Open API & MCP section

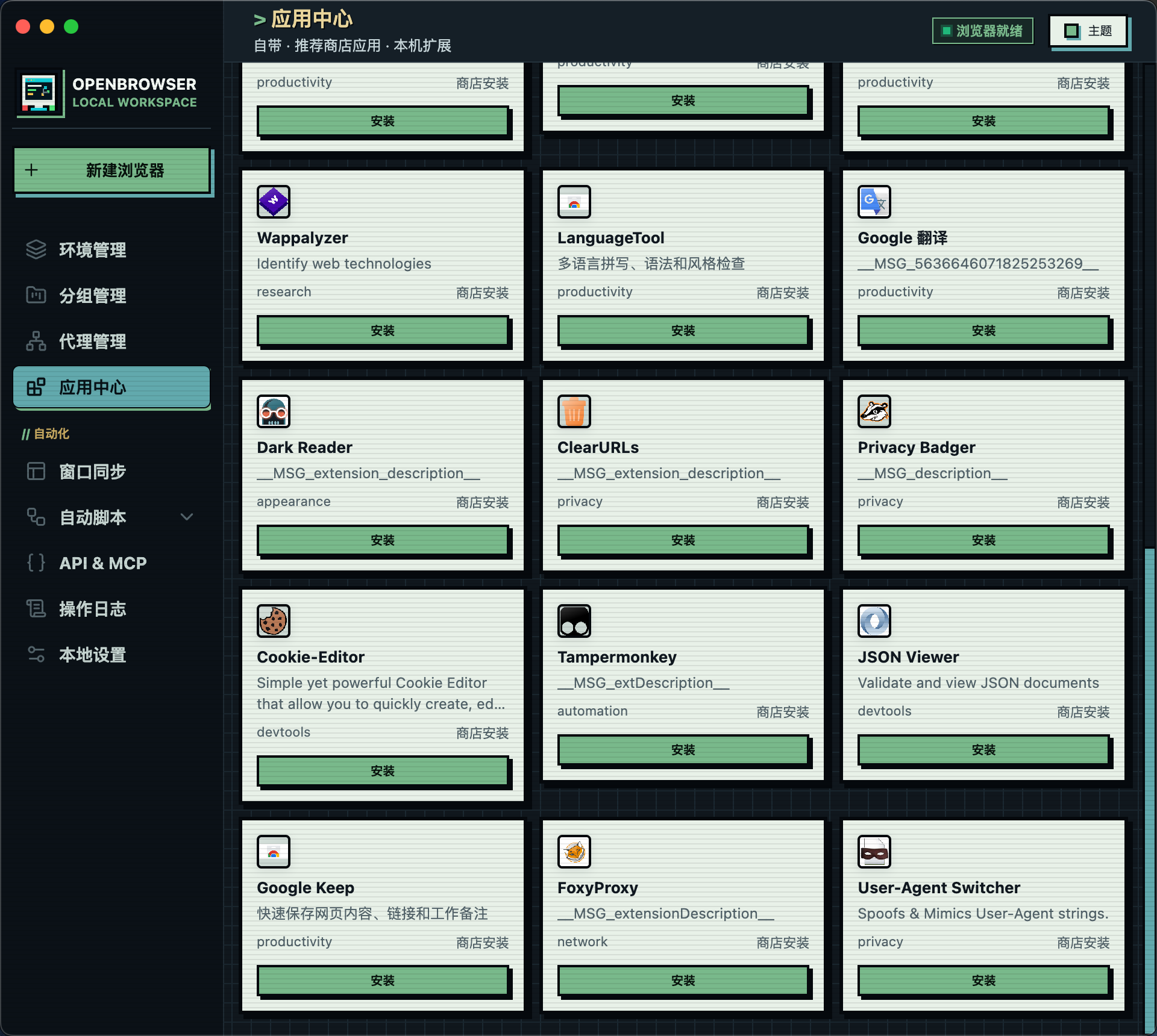click(x=111, y=563)
